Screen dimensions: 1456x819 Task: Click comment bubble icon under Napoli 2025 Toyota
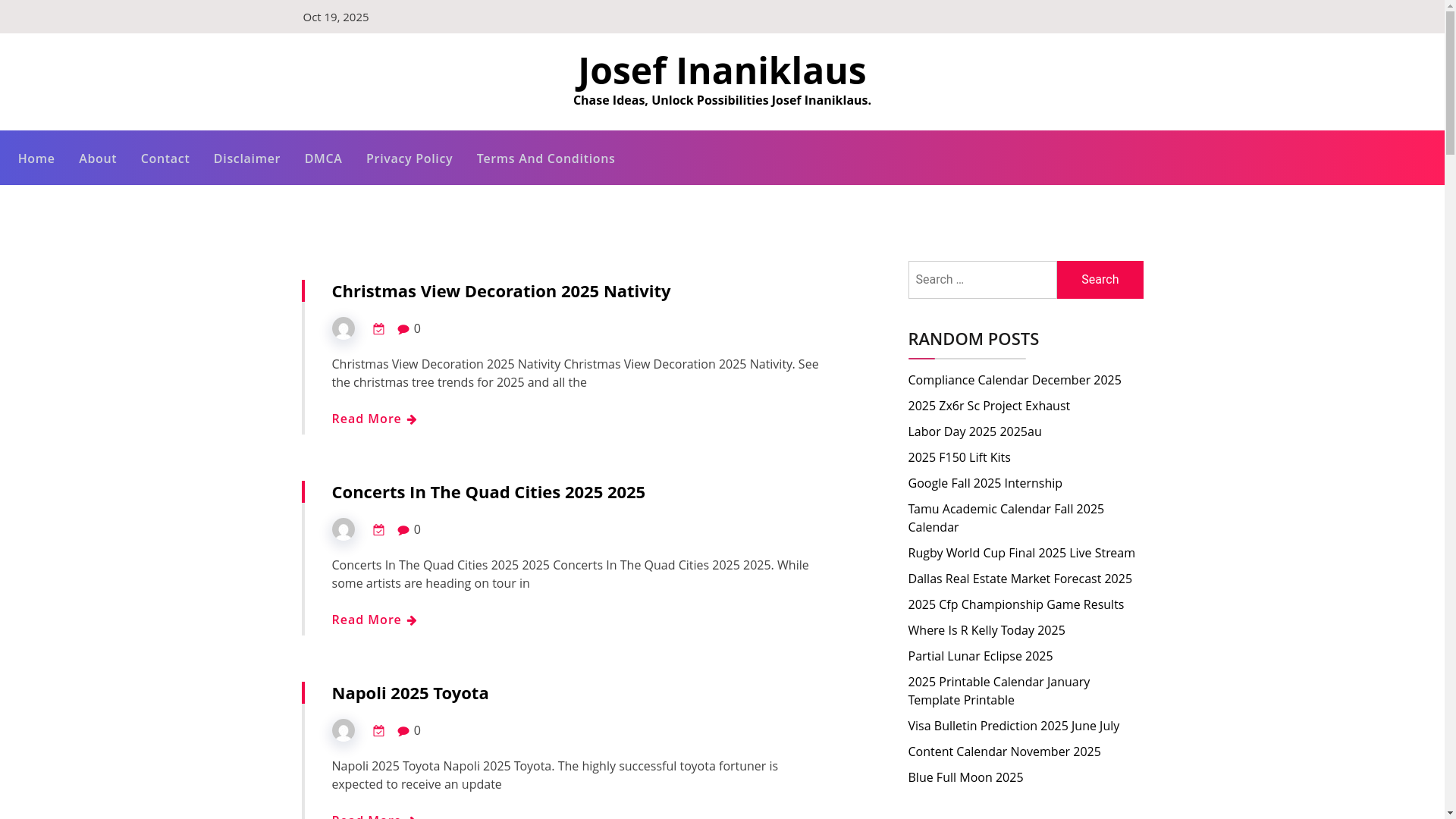403,731
